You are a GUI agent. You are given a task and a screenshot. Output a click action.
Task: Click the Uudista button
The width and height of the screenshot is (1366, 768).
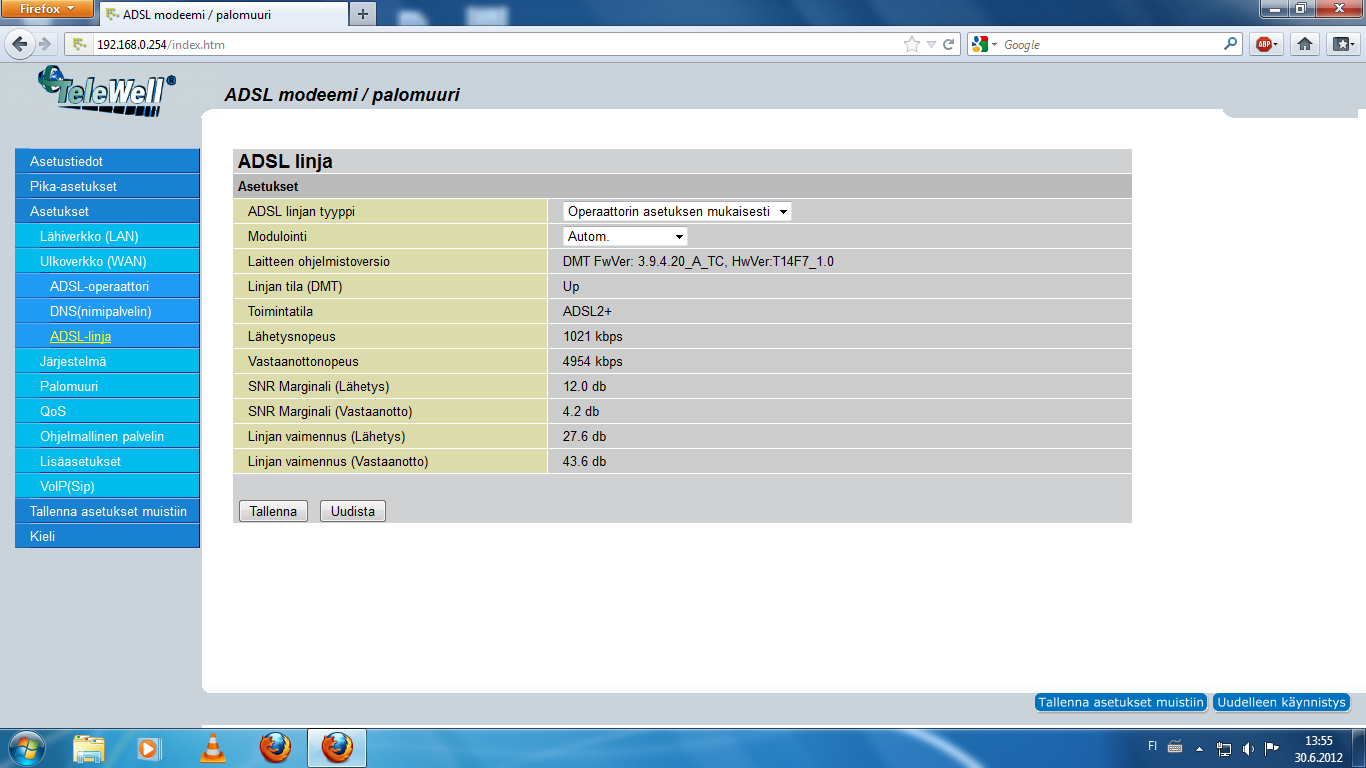point(352,511)
